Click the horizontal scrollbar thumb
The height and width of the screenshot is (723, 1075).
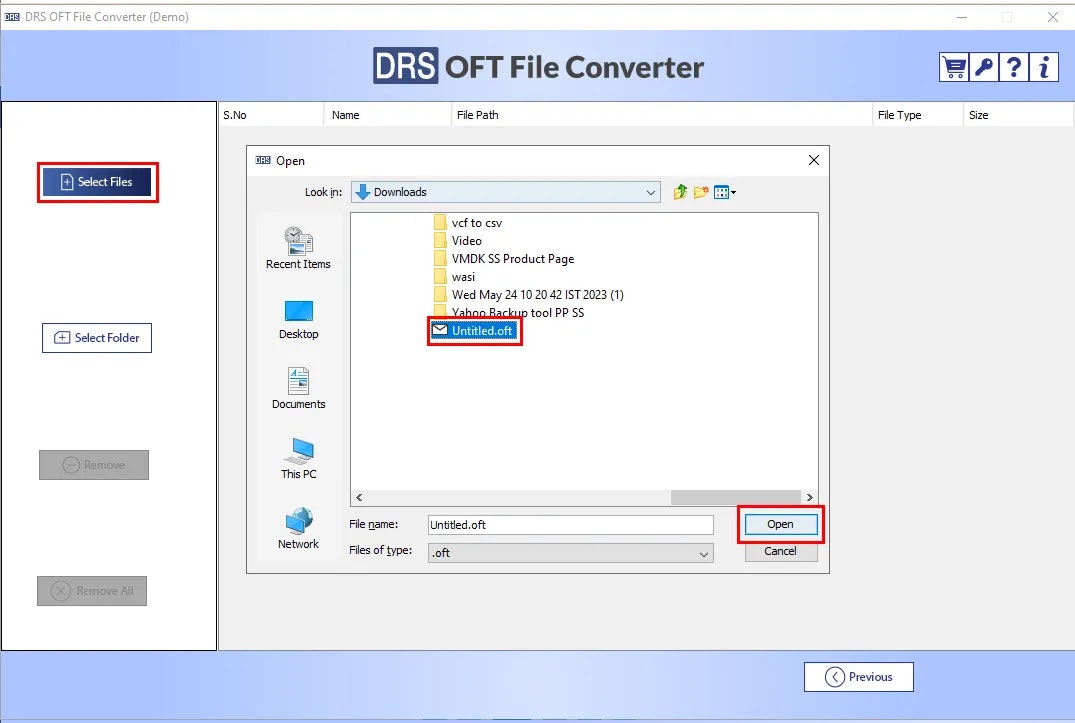(736, 498)
